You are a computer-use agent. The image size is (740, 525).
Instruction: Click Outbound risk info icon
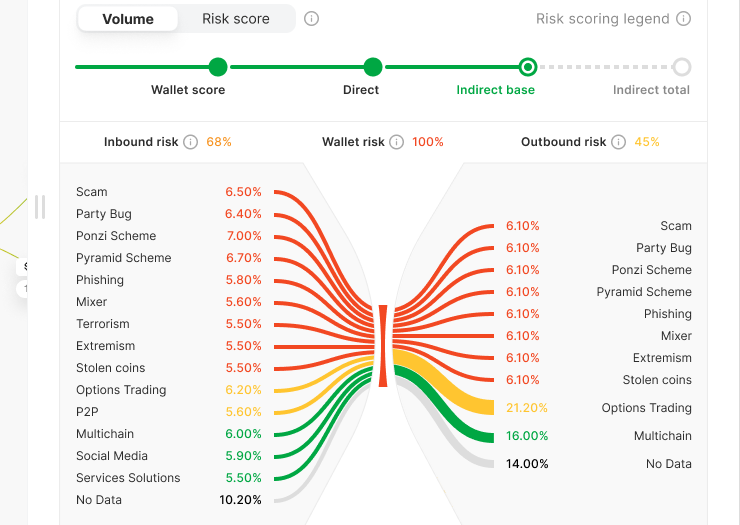coord(618,142)
